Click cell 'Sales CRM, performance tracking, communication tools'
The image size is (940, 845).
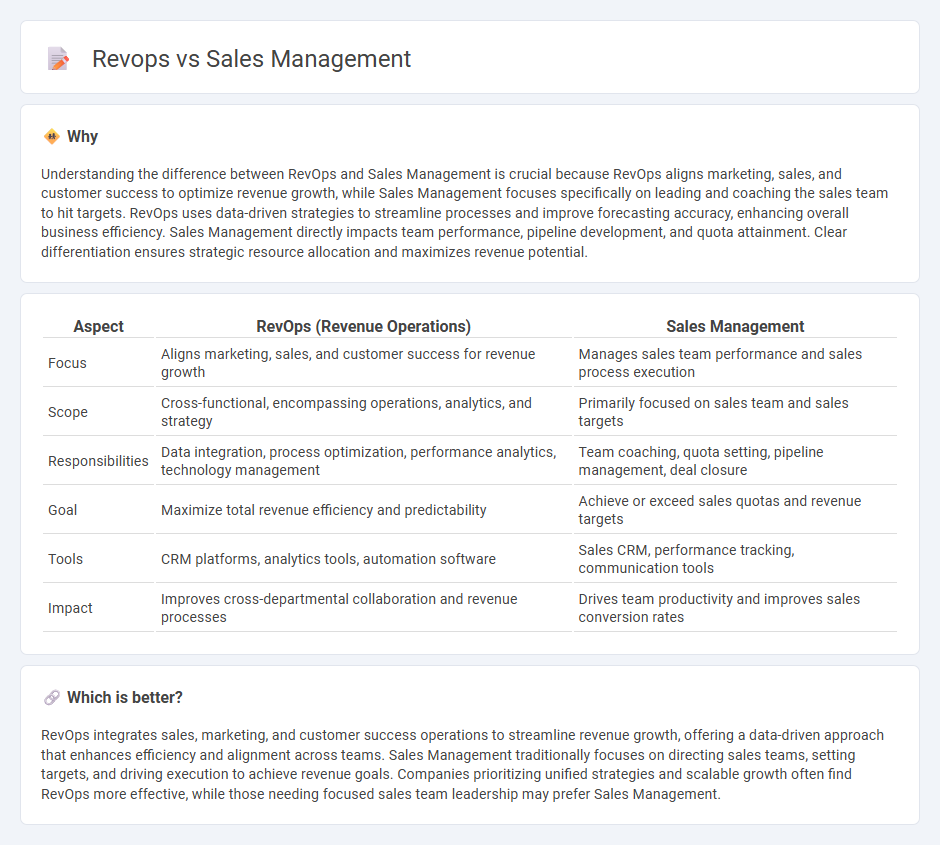pyautogui.click(x=735, y=559)
